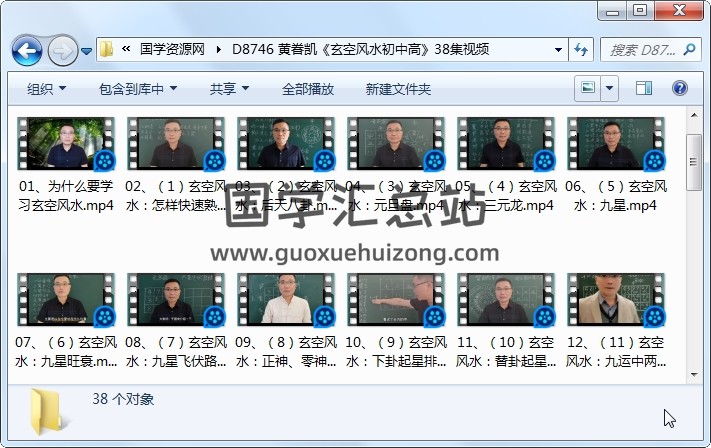Open Help with the question mark icon
The width and height of the screenshot is (711, 448).
680,88
